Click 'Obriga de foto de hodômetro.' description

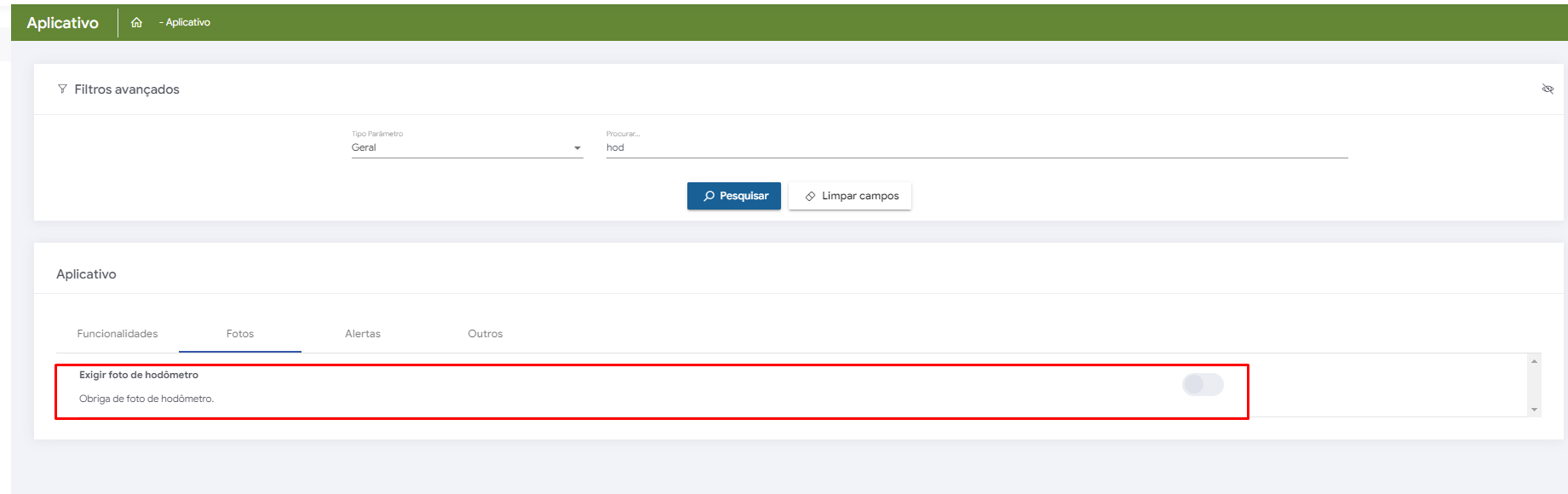146,399
